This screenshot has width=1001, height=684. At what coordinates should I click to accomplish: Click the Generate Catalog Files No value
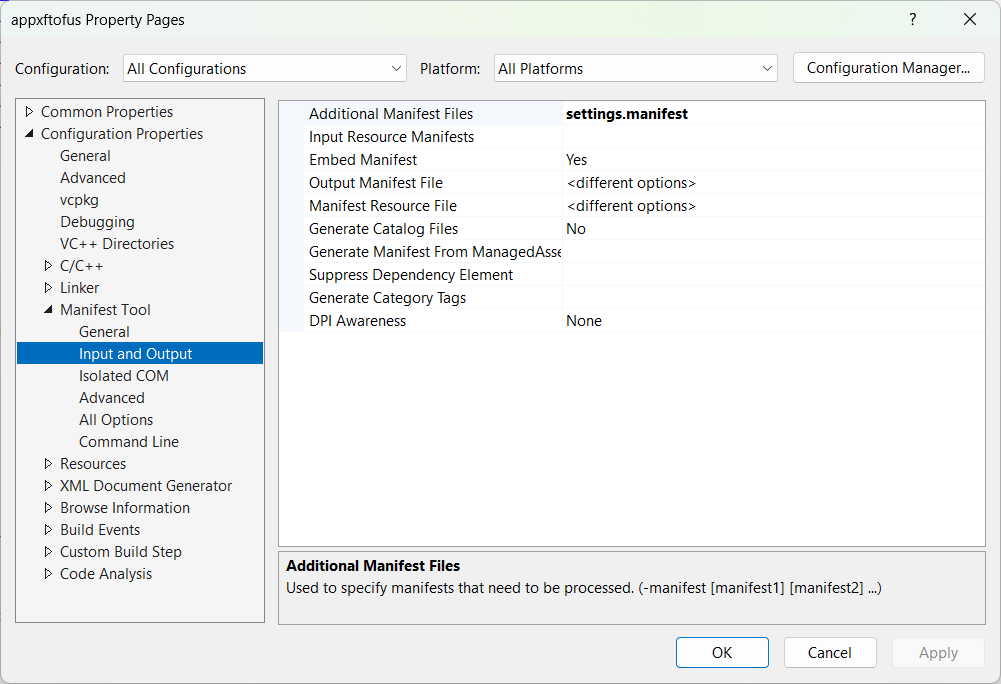(773, 229)
